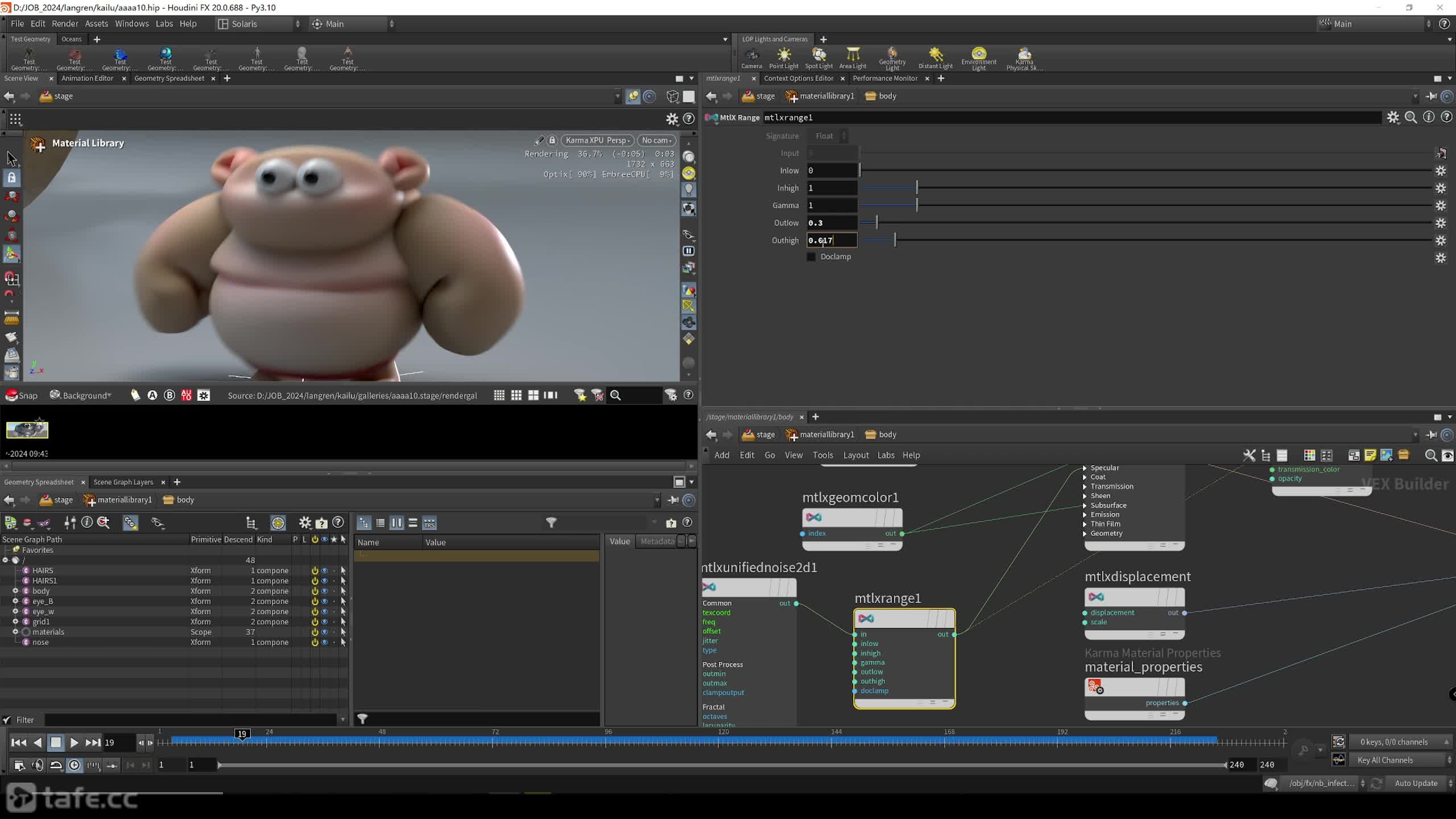Toggle real time playback clock icon

[x=75, y=765]
